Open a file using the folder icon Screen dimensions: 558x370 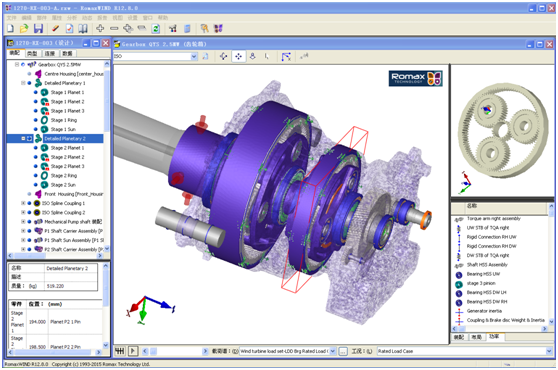tap(24, 28)
